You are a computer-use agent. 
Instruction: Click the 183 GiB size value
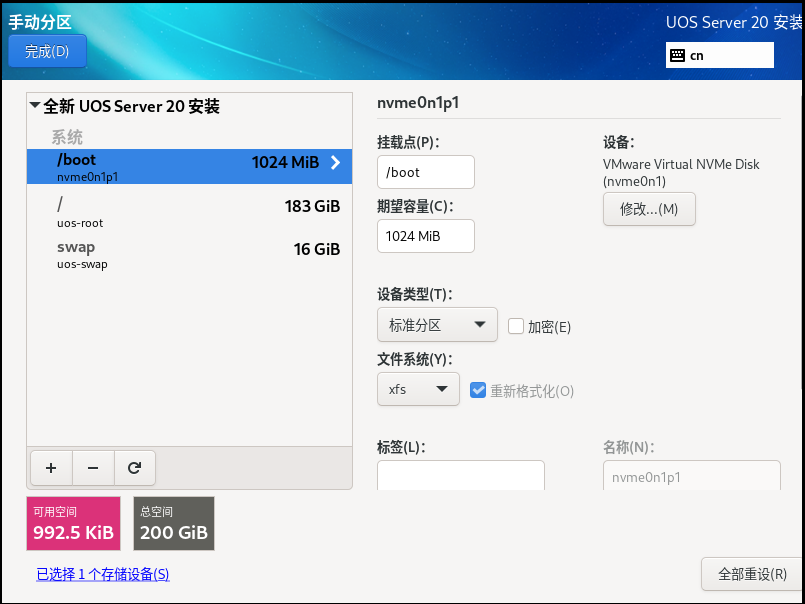point(312,206)
